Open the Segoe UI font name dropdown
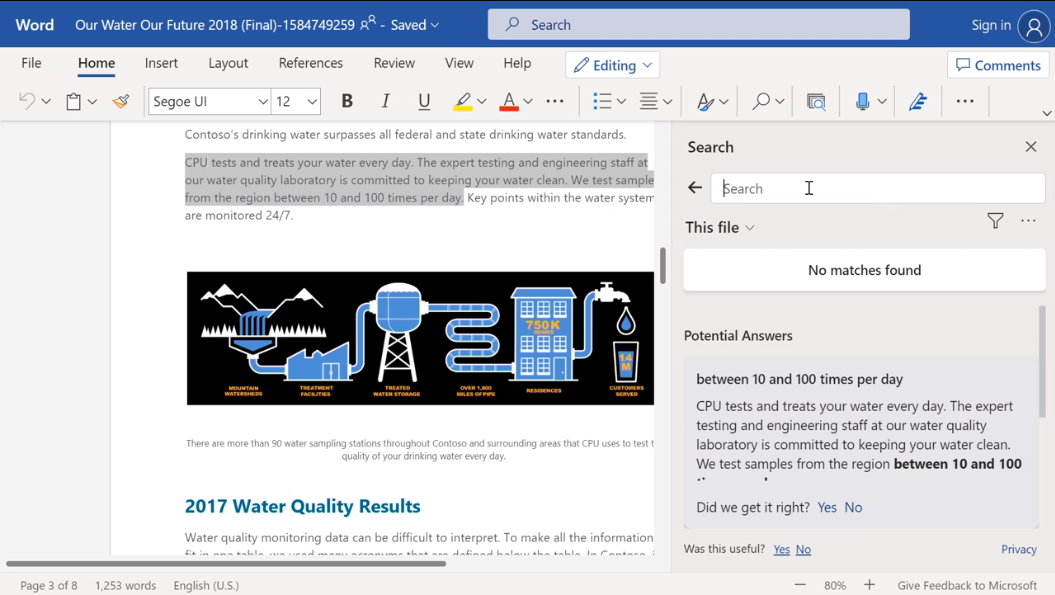This screenshot has width=1055, height=595. tap(263, 101)
